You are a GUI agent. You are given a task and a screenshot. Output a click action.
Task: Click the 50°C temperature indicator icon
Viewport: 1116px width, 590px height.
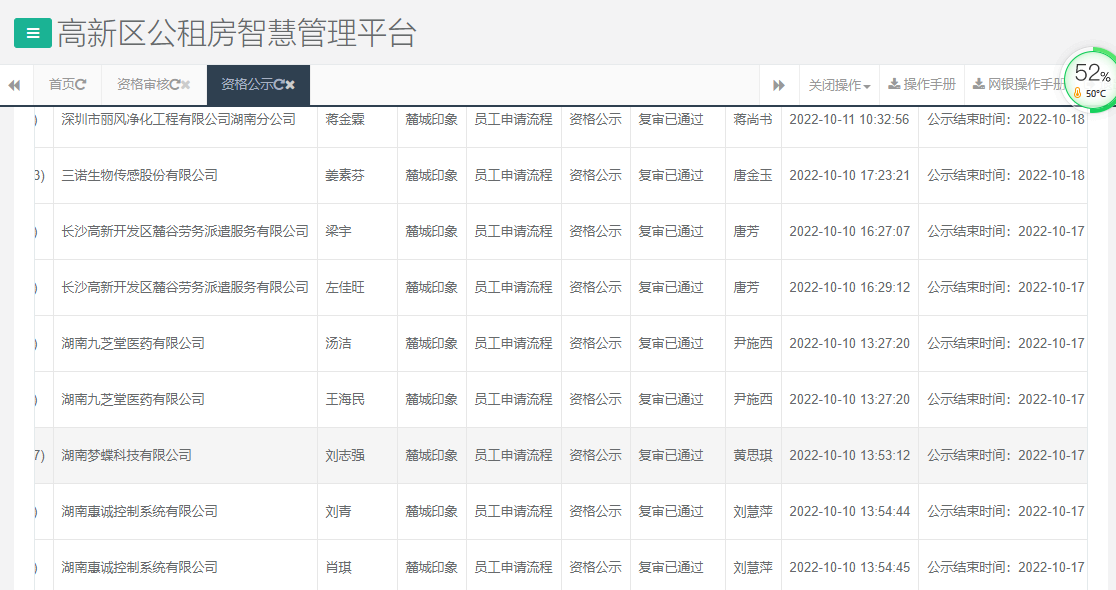(x=1078, y=91)
